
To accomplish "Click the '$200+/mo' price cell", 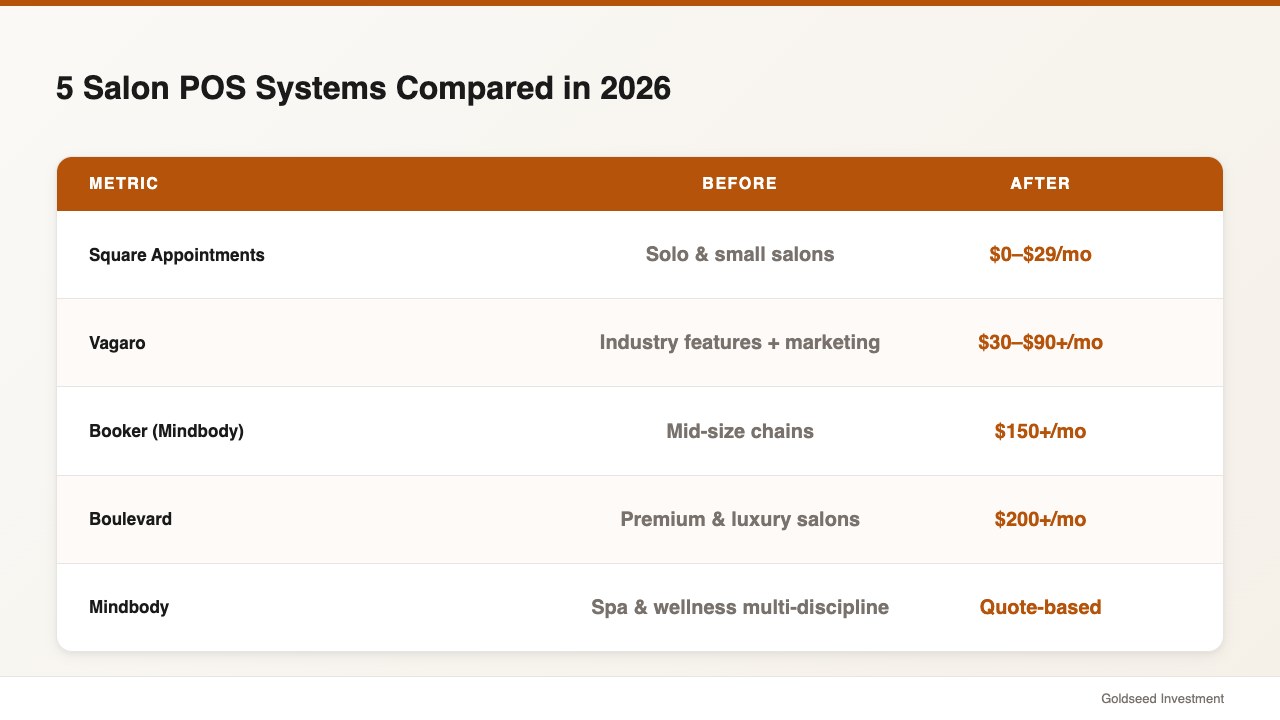I will click(x=1040, y=519).
